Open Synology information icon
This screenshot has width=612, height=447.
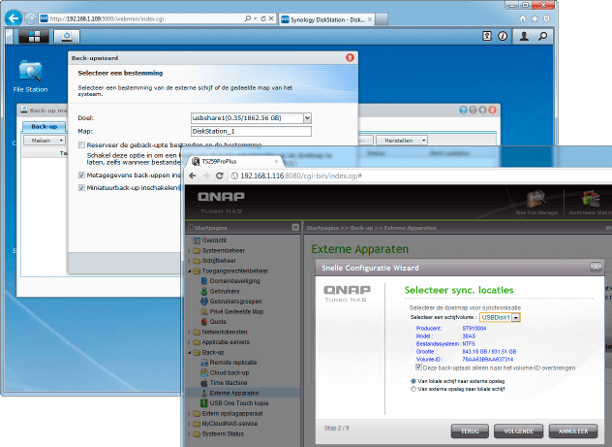pyautogui.click(x=503, y=36)
